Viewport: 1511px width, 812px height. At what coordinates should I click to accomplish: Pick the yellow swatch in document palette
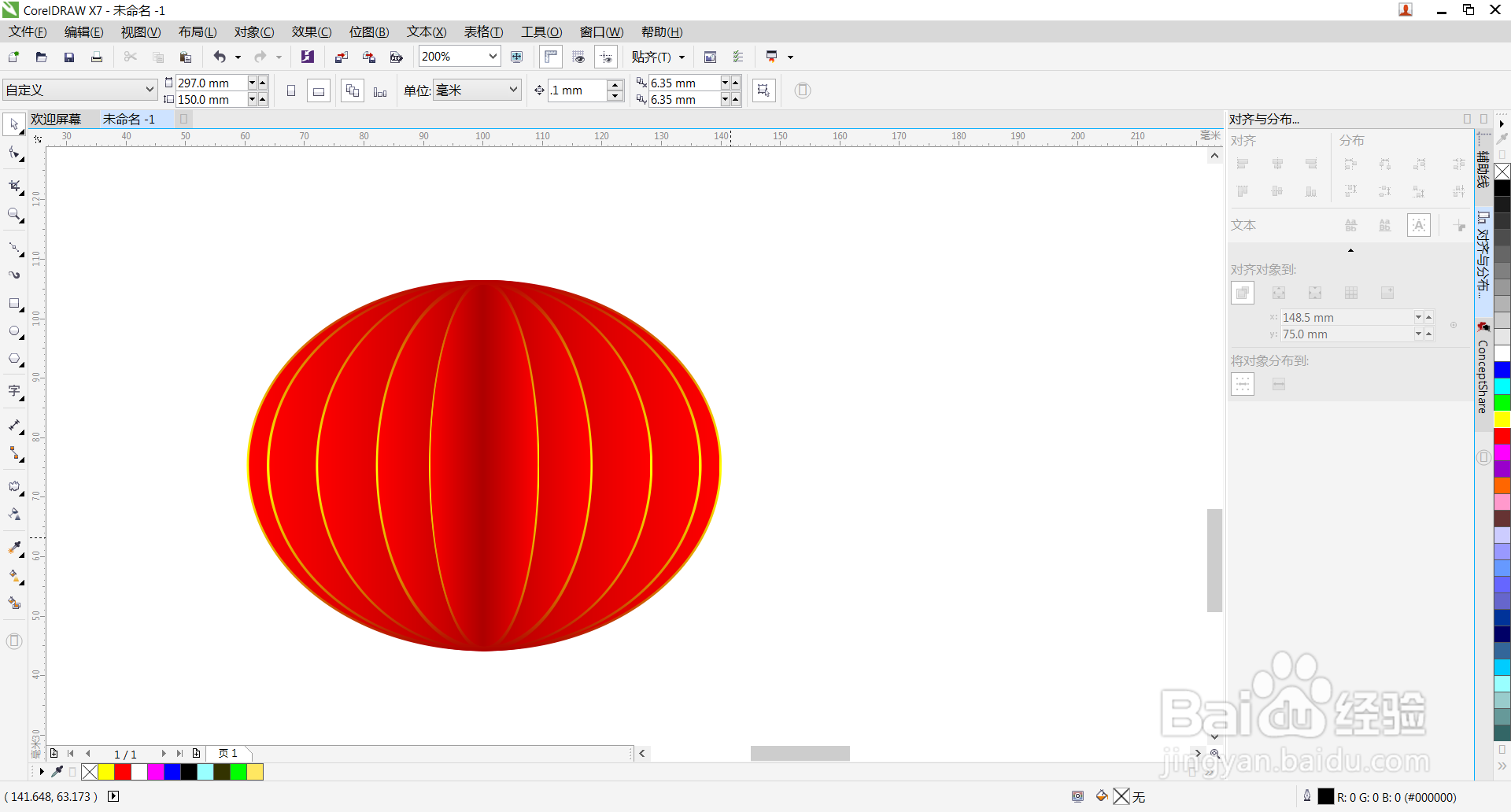tap(106, 772)
